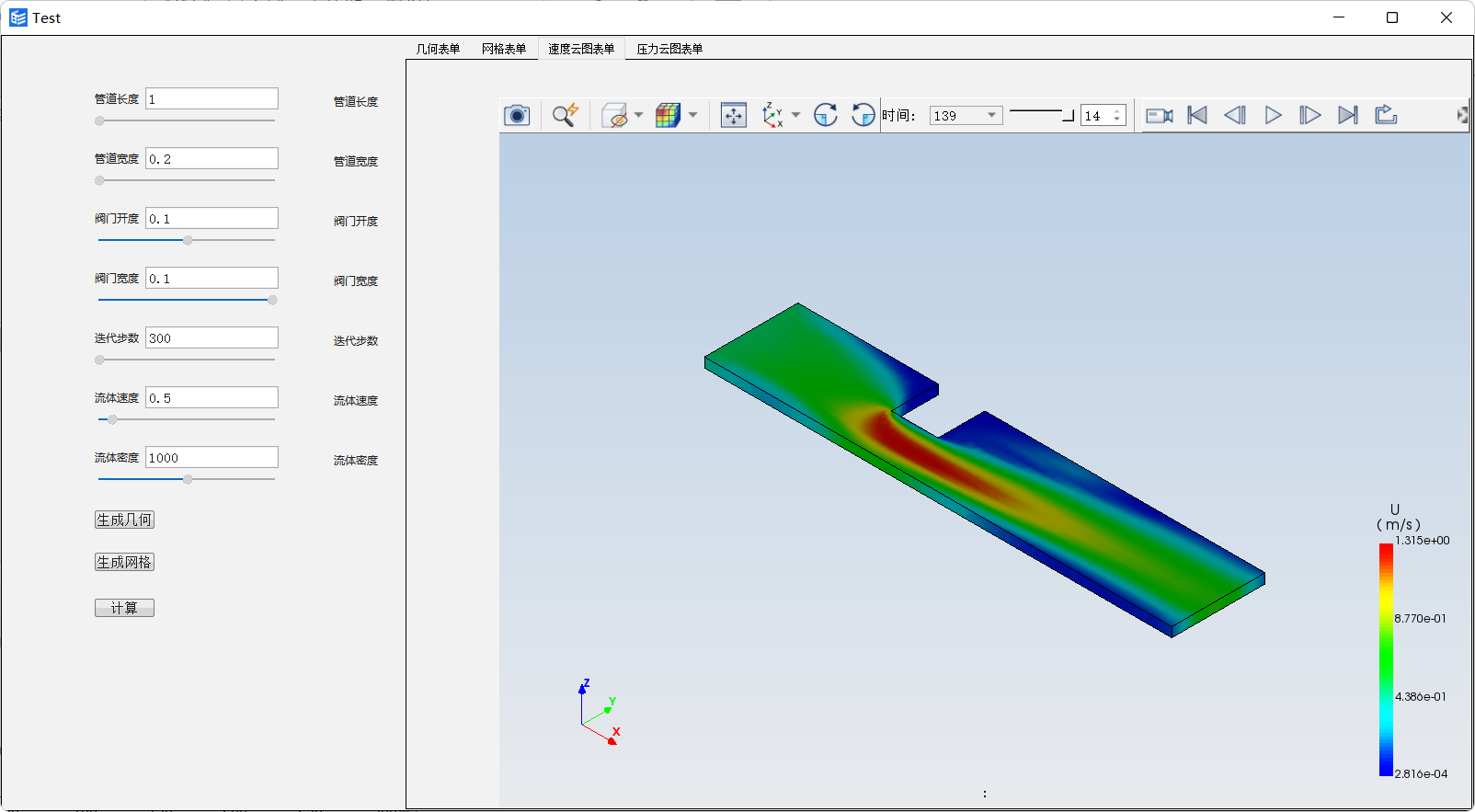
Task: Open the time value 139 dropdown
Action: point(966,115)
